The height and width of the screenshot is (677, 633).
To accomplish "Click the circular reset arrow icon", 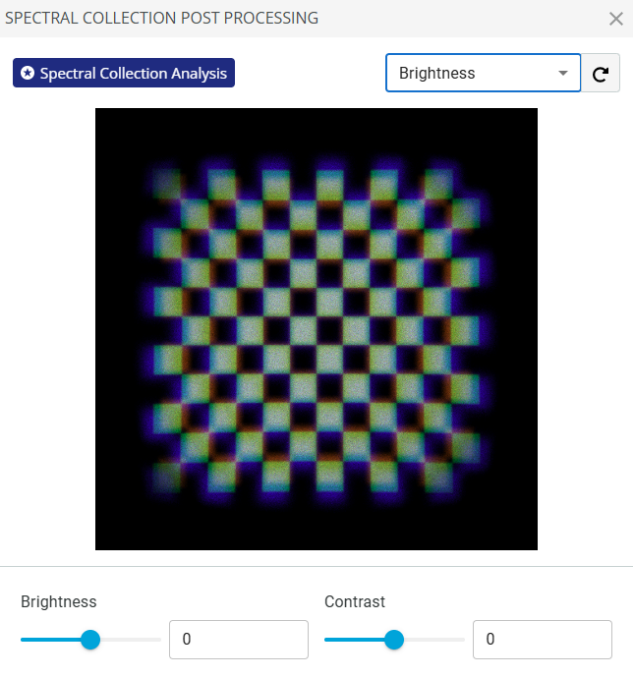I will 601,74.
